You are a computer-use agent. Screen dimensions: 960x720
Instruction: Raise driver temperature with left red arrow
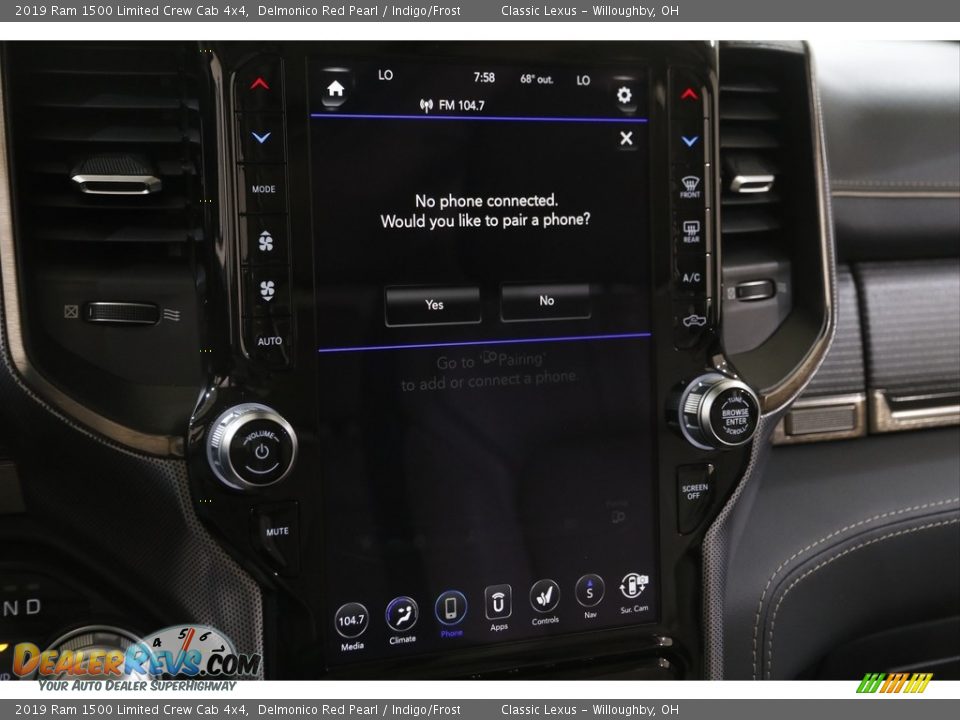pyautogui.click(x=260, y=83)
